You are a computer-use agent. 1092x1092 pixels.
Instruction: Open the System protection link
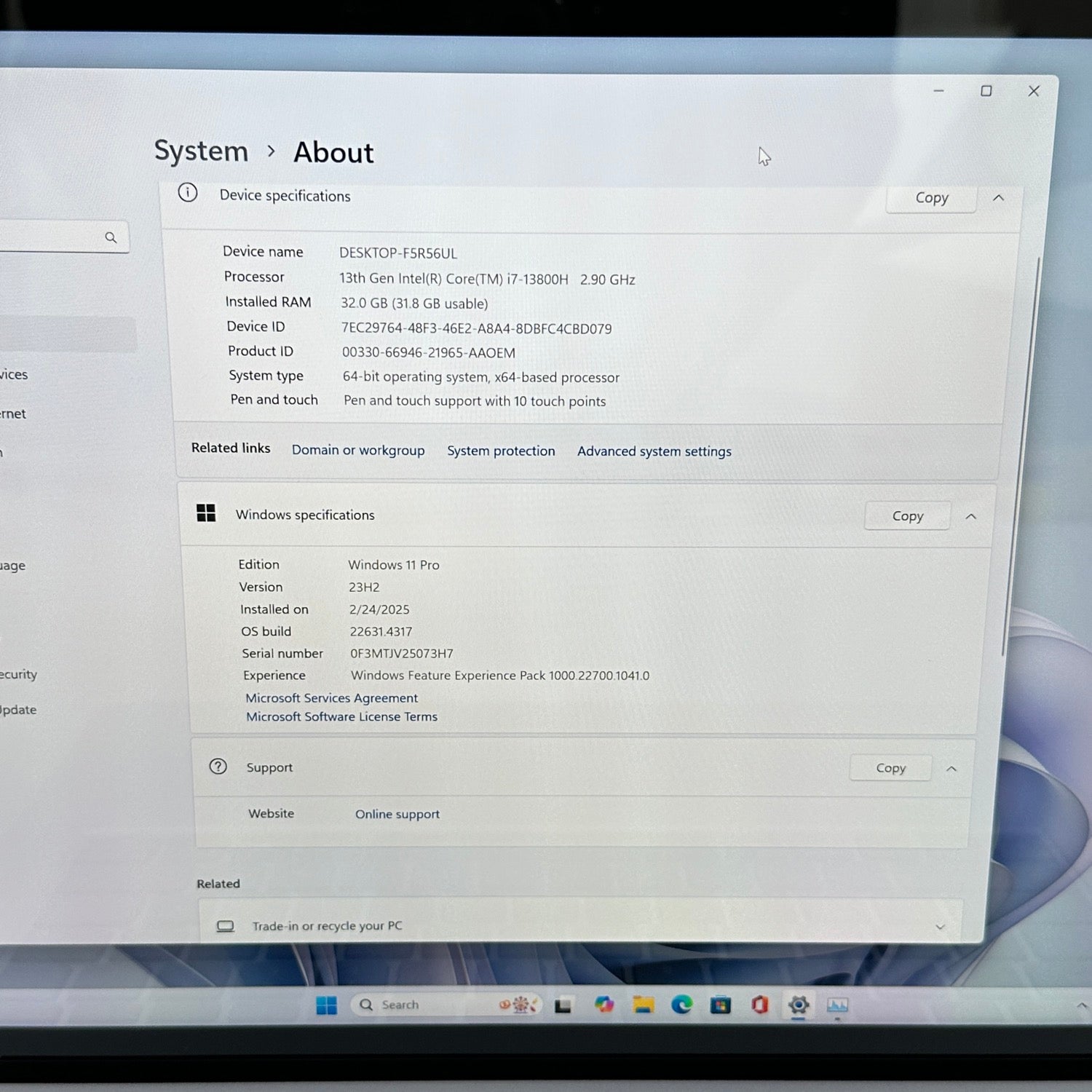click(x=501, y=451)
